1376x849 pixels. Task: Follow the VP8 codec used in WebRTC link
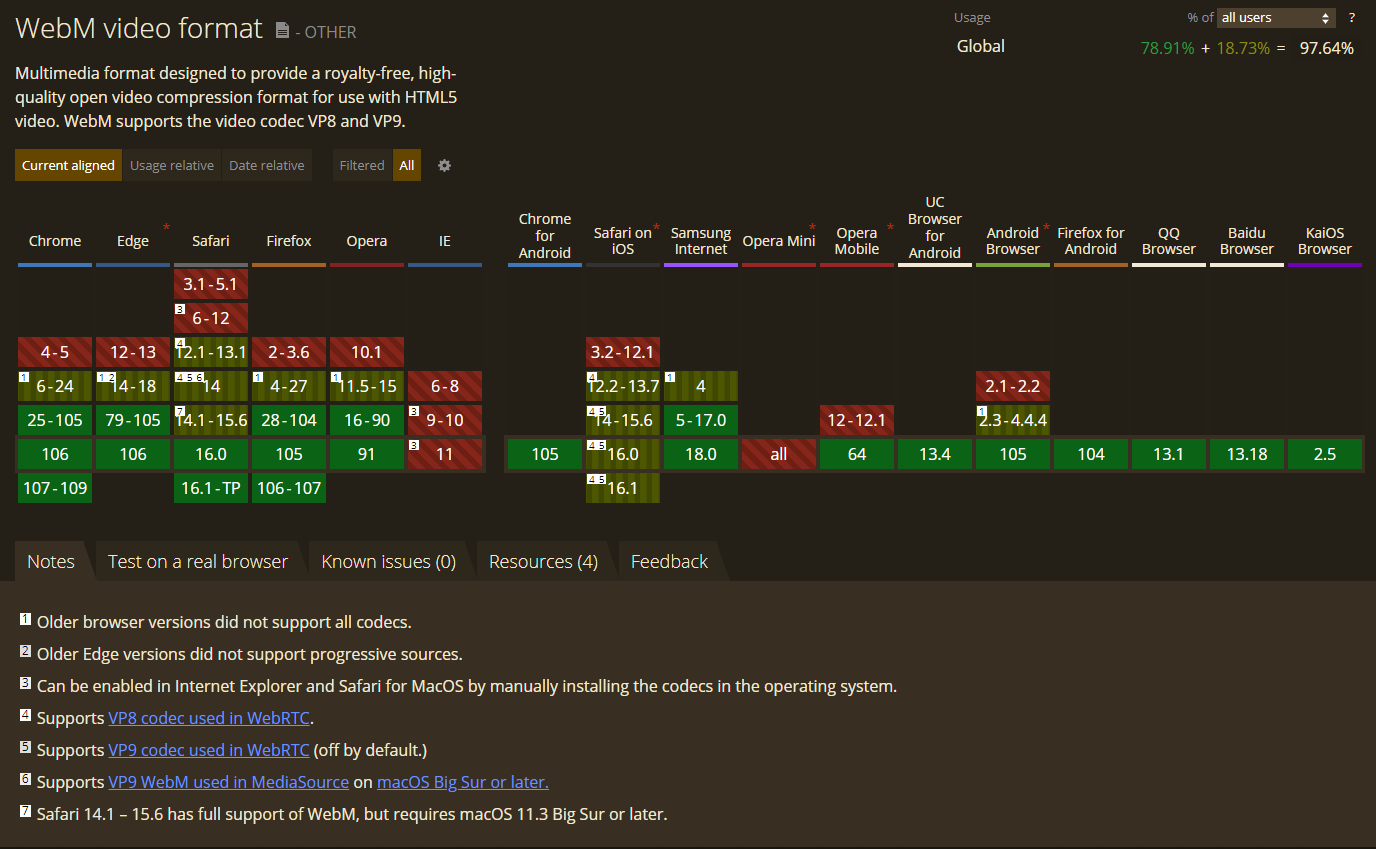pyautogui.click(x=209, y=718)
